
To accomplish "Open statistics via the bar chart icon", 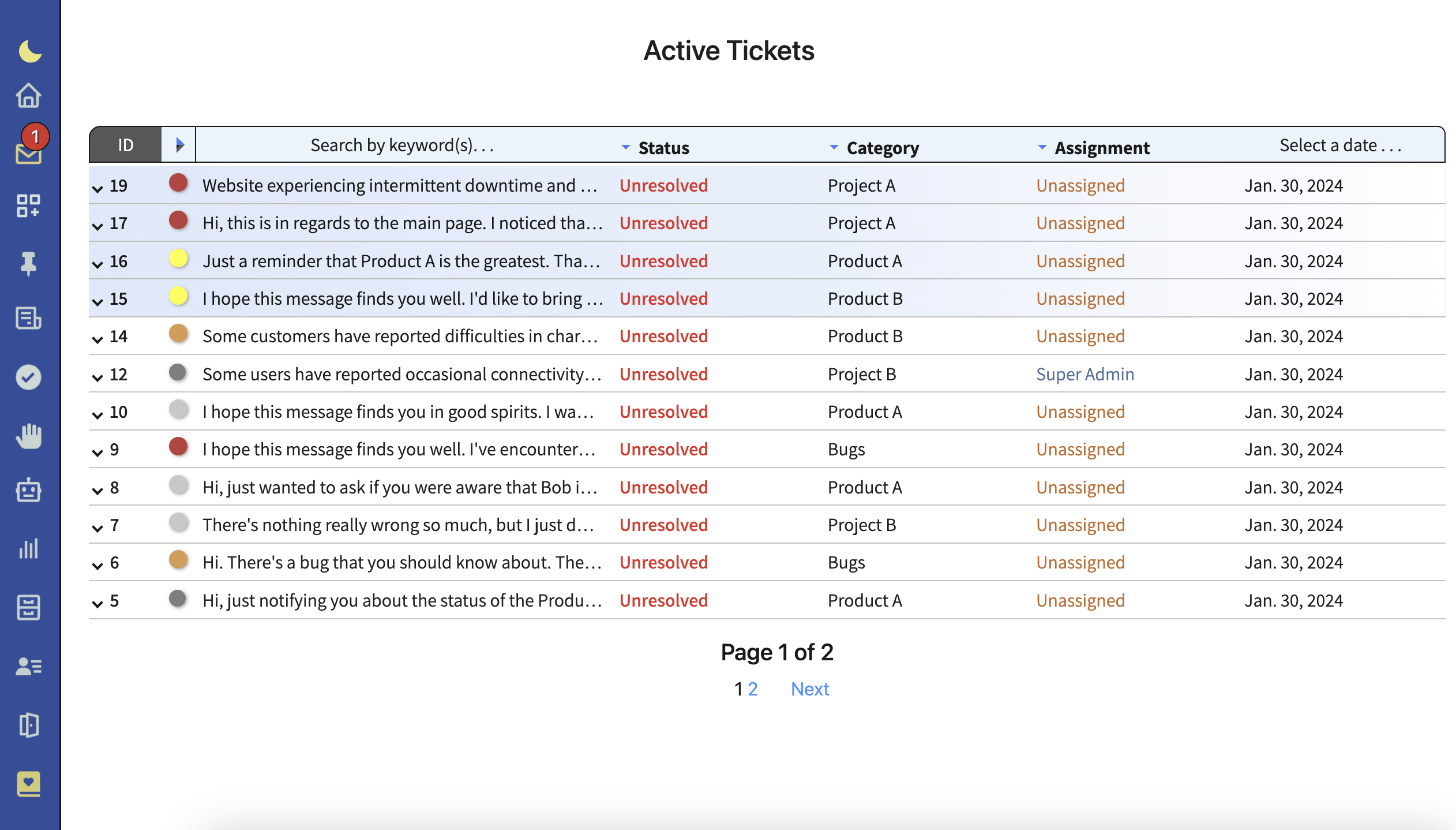I will tap(28, 548).
